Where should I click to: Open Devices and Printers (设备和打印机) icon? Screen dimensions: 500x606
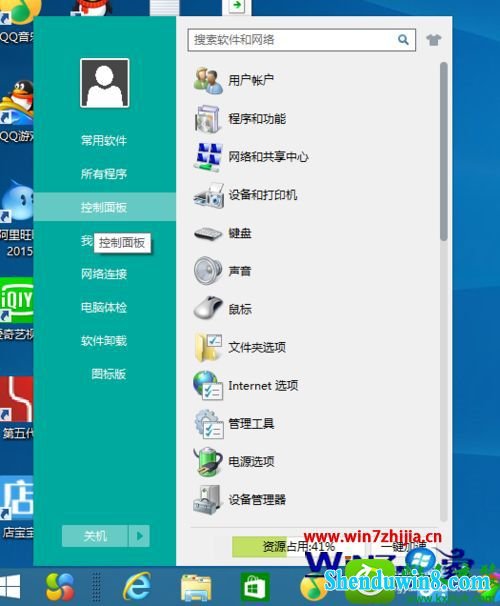(208, 195)
